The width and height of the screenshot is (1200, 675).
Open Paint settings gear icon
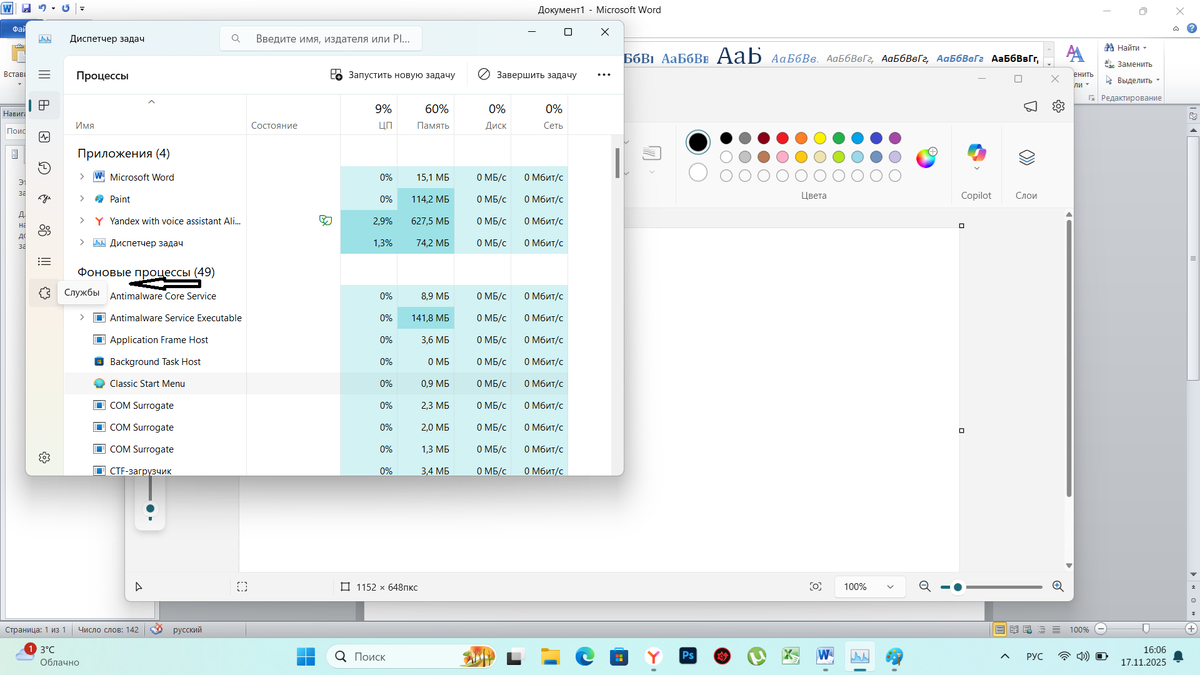1058,106
